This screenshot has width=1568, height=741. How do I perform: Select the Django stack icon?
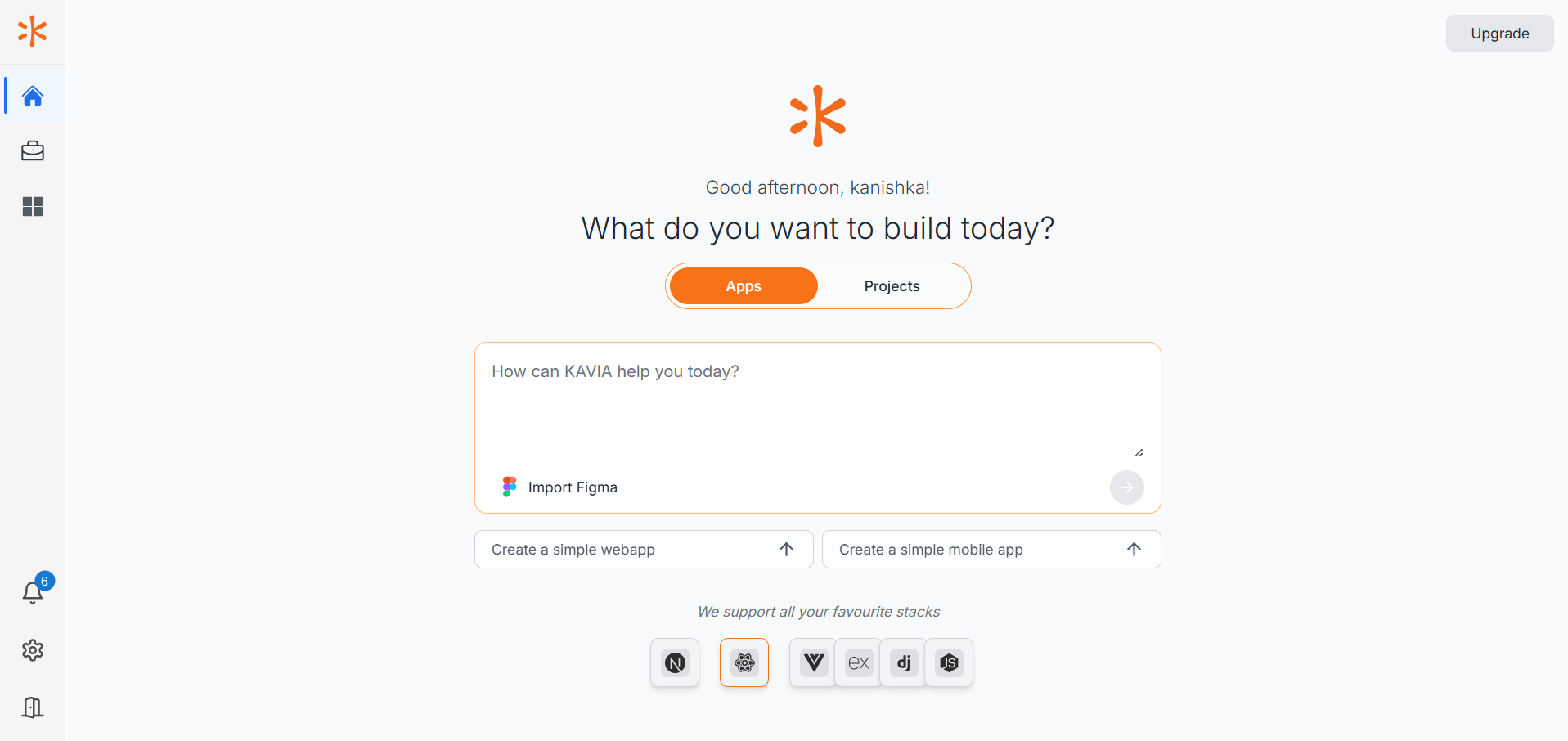904,662
